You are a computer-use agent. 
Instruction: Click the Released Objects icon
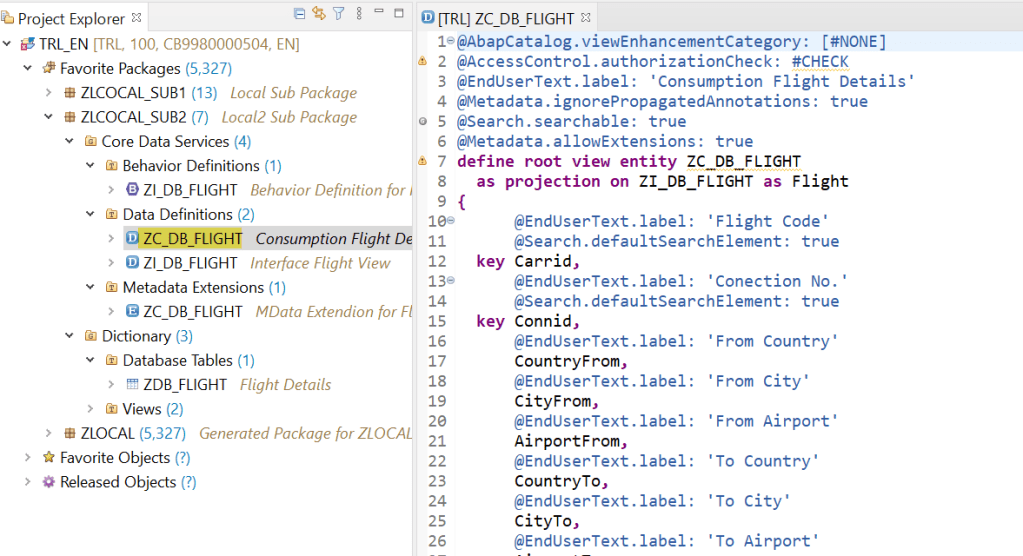(49, 482)
